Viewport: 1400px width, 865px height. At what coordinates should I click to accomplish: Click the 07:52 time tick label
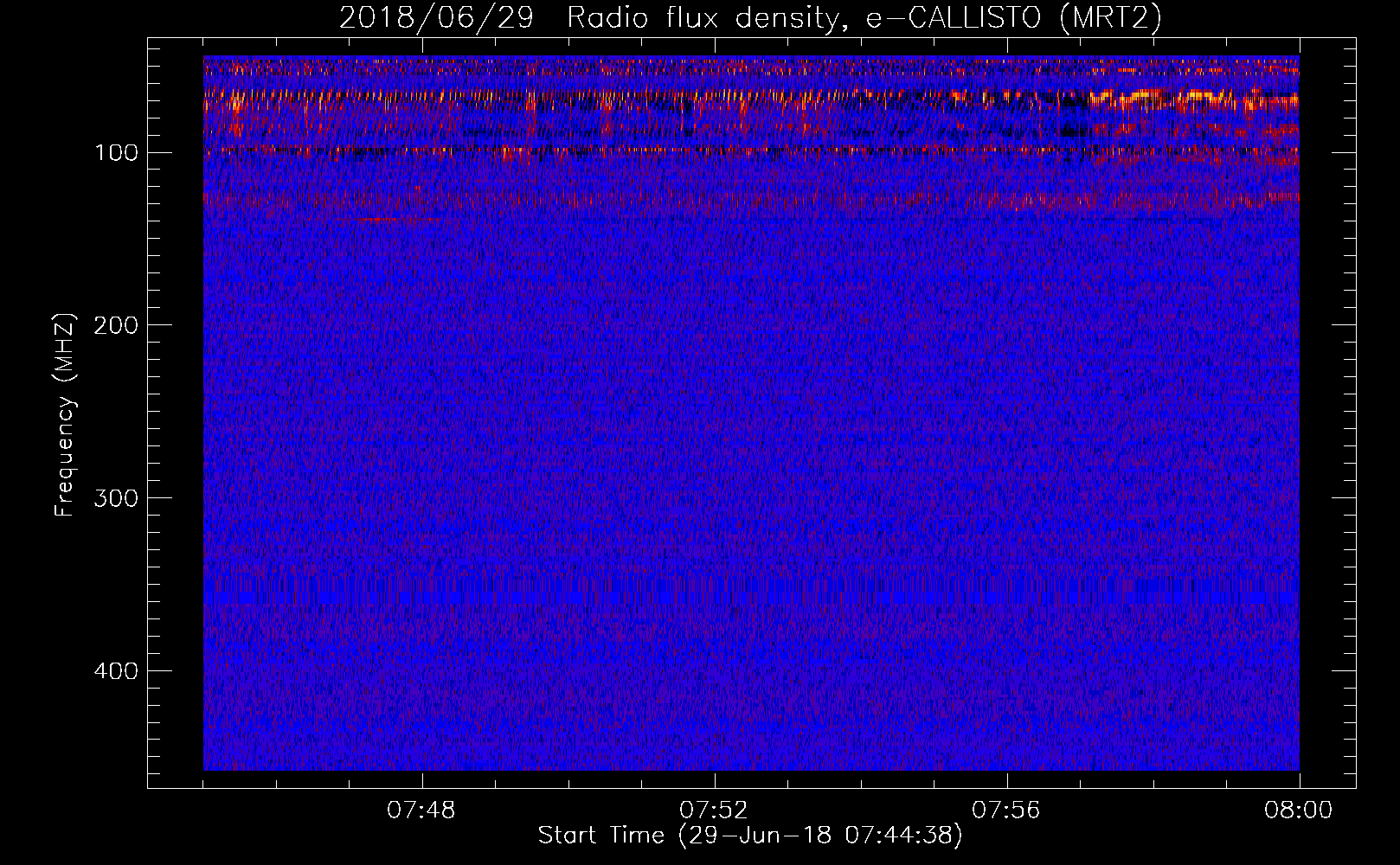pyautogui.click(x=714, y=811)
